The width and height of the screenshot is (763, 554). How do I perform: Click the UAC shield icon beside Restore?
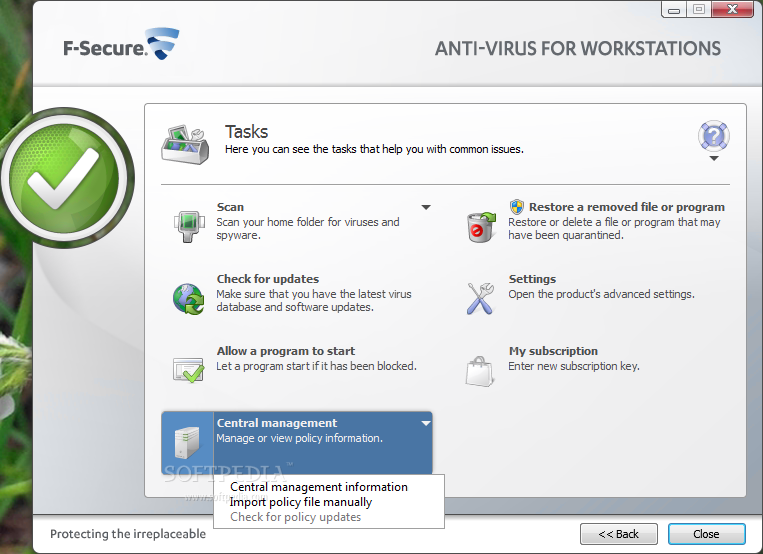click(517, 207)
